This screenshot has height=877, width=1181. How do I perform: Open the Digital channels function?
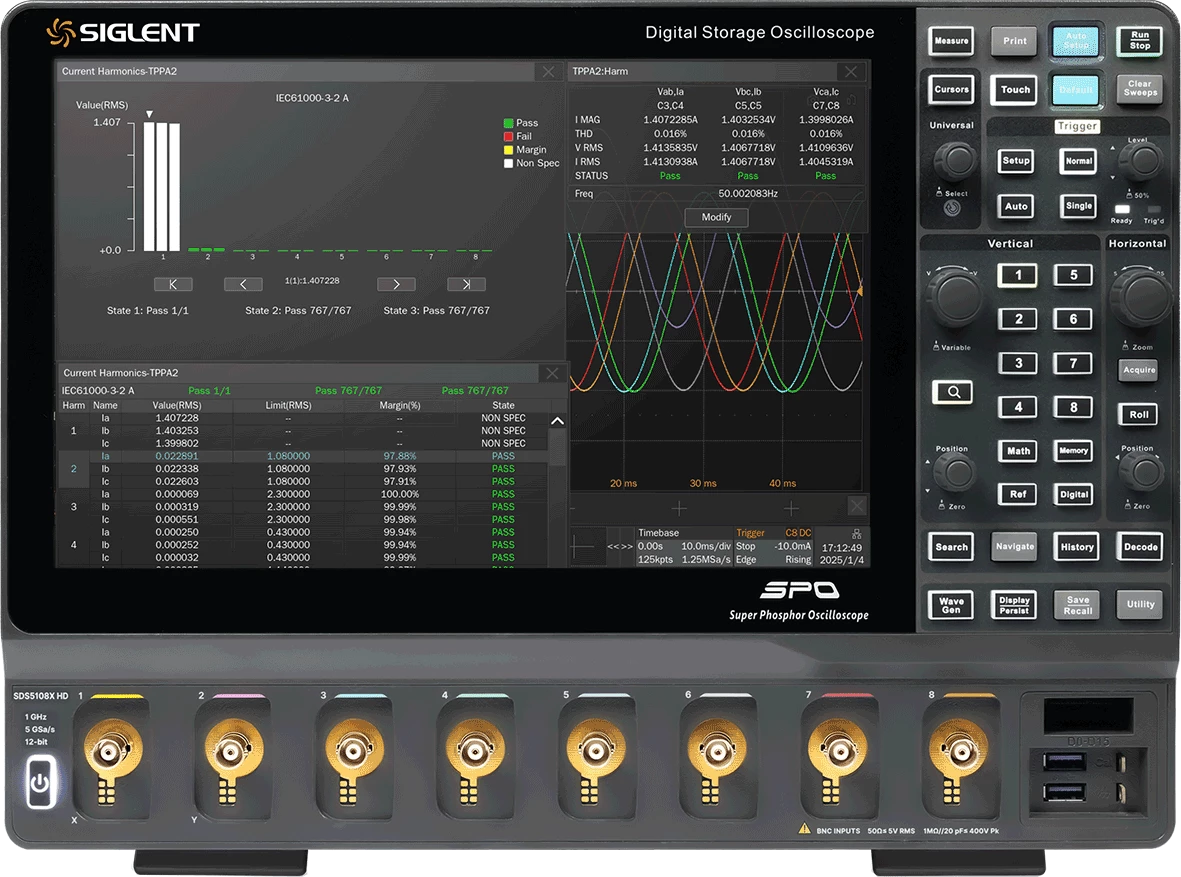tap(1073, 494)
